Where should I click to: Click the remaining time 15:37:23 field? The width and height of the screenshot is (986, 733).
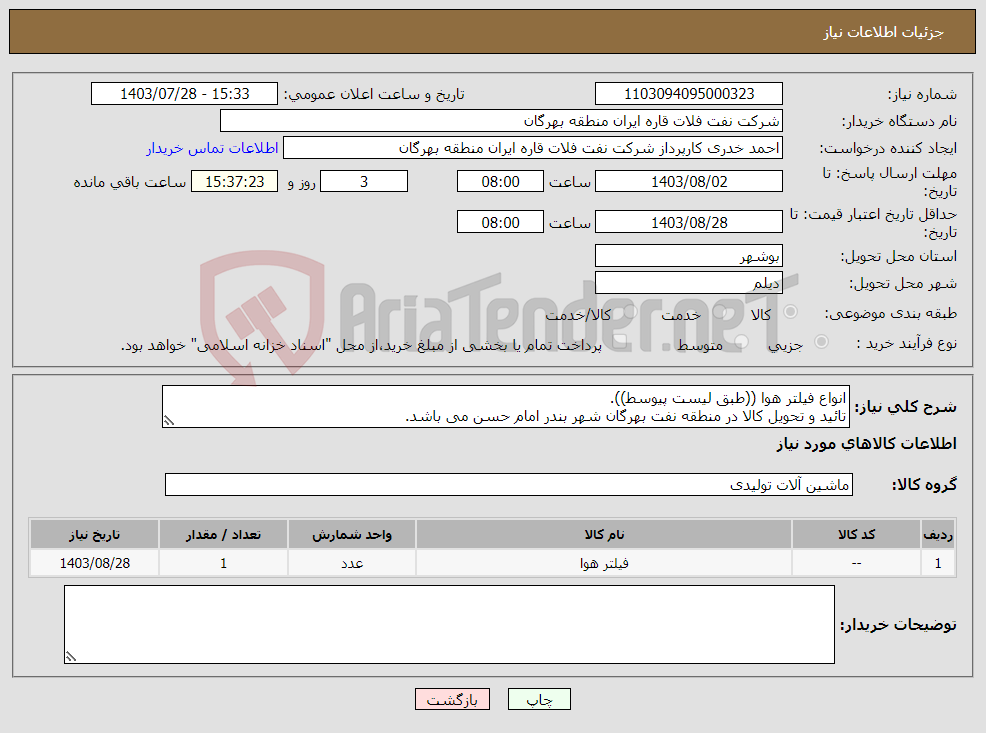[x=234, y=182]
